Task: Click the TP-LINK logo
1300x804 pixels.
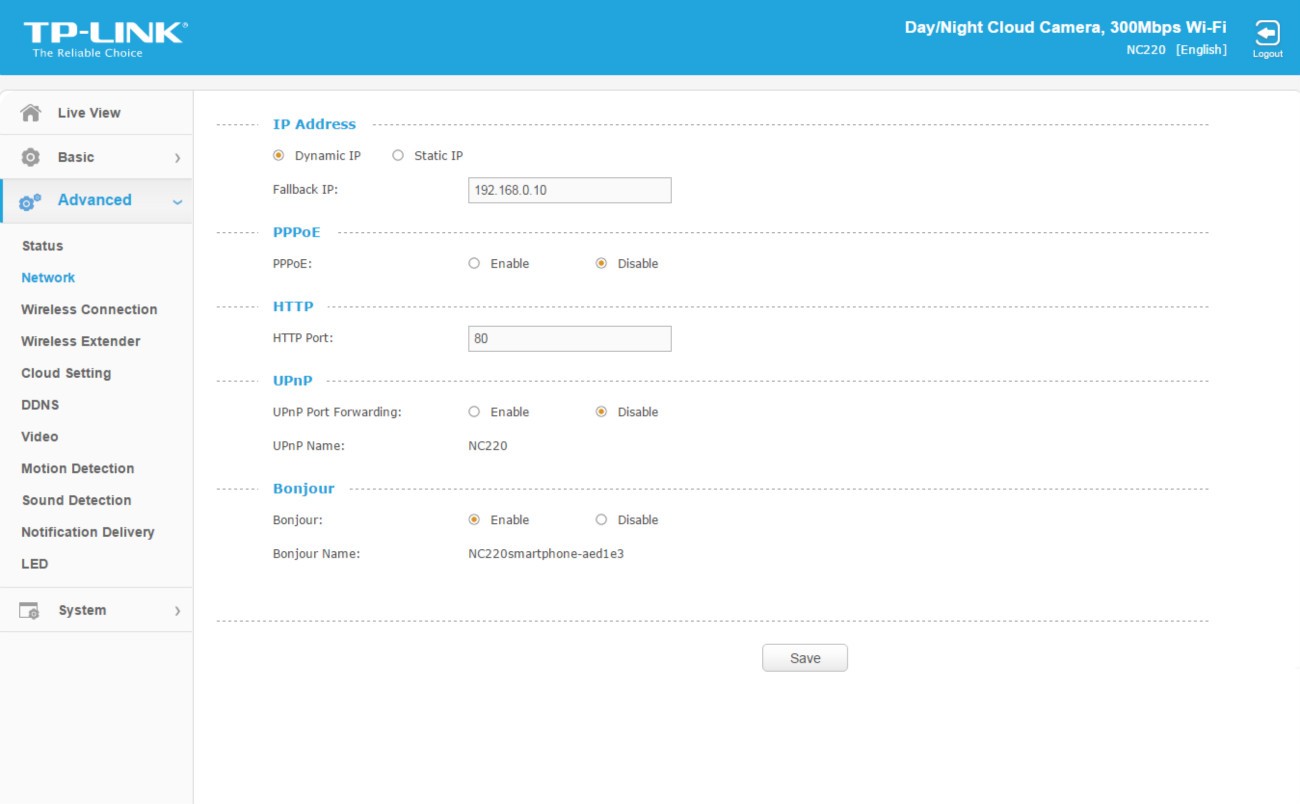Action: (x=104, y=38)
